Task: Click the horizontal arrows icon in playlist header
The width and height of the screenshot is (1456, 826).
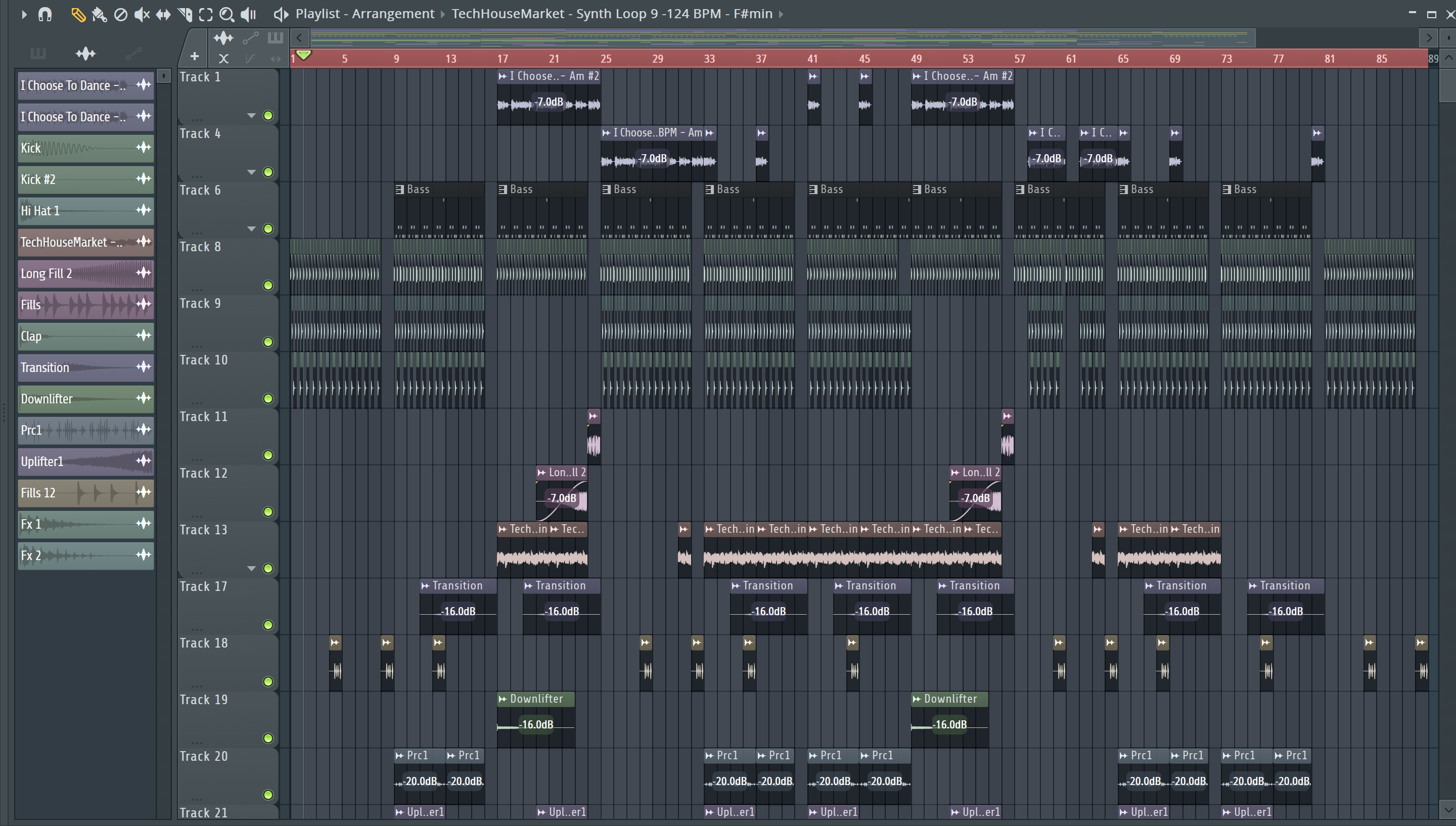Action: coord(276,59)
